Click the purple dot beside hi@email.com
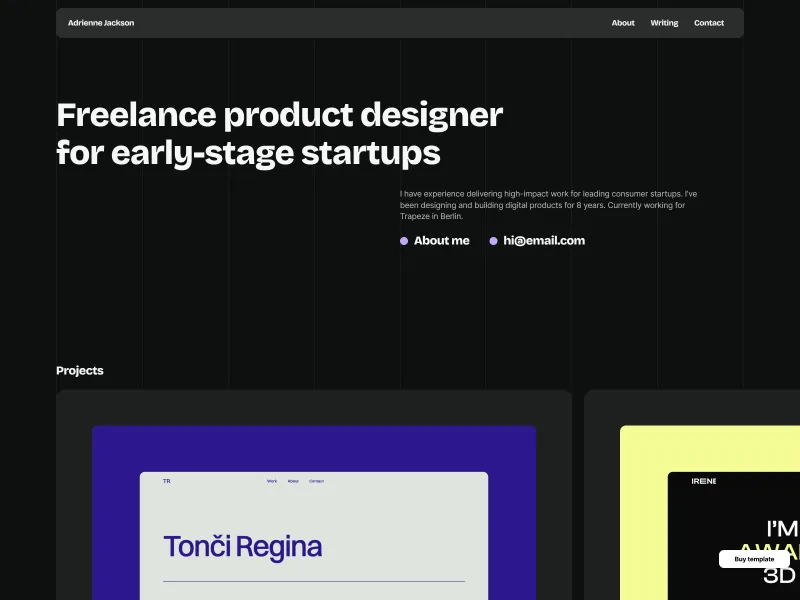800x600 pixels. (x=493, y=241)
